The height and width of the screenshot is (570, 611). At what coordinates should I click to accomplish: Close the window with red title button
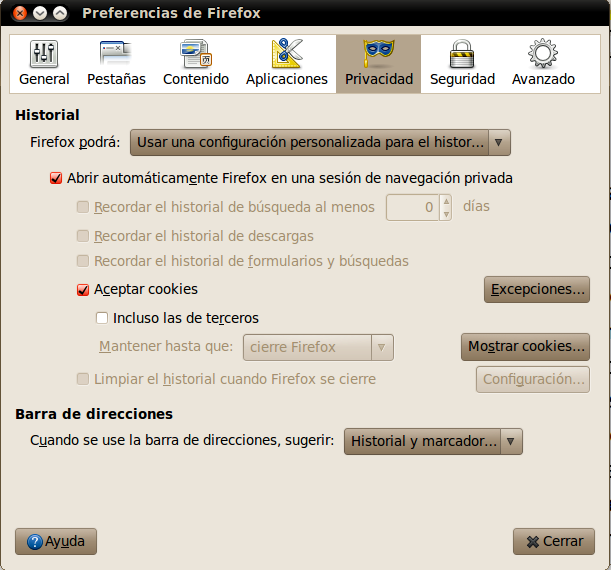(19, 13)
